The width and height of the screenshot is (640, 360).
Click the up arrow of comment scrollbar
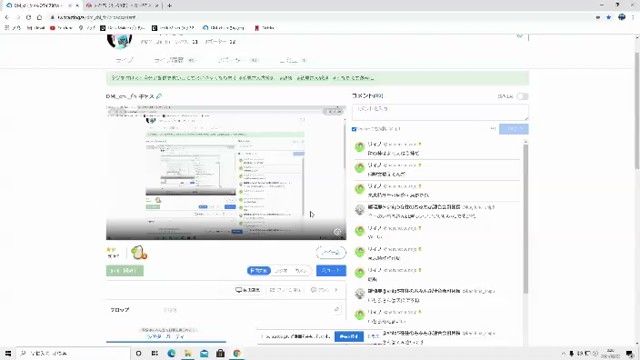click(x=525, y=142)
